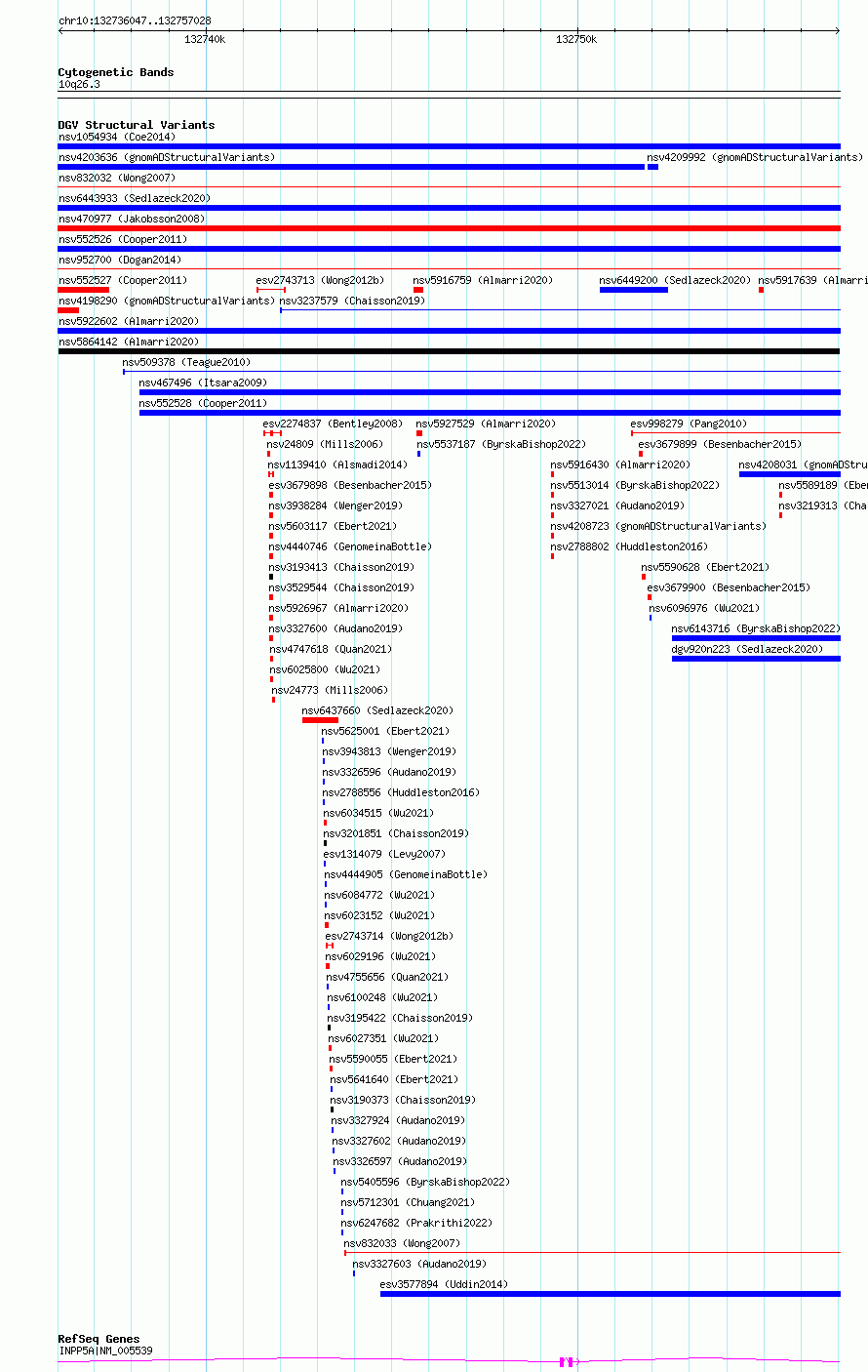Select nsv5916759 (Almarri2020) label
868x1372 pixels.
(x=484, y=280)
